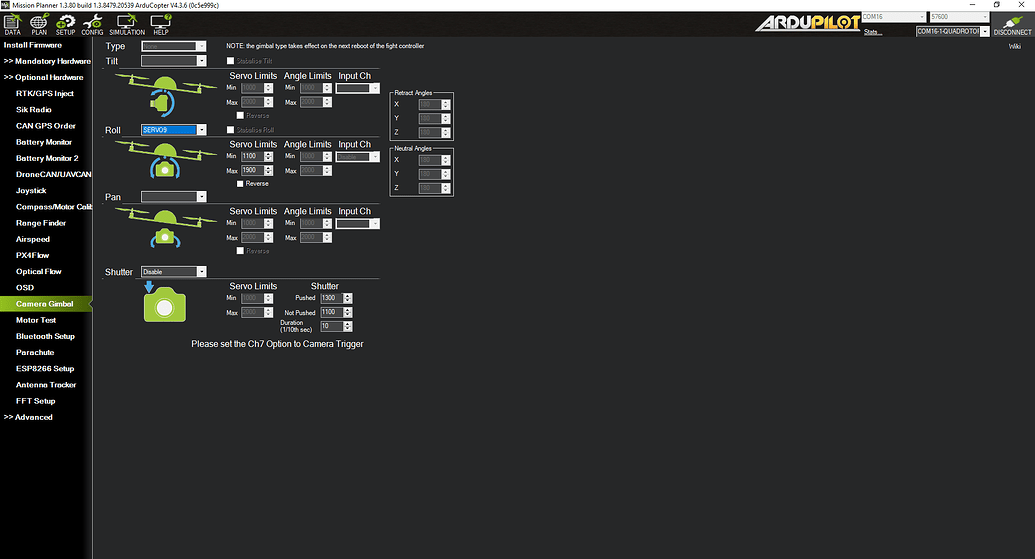Enable the Stabilise Roll checkbox

(x=231, y=130)
